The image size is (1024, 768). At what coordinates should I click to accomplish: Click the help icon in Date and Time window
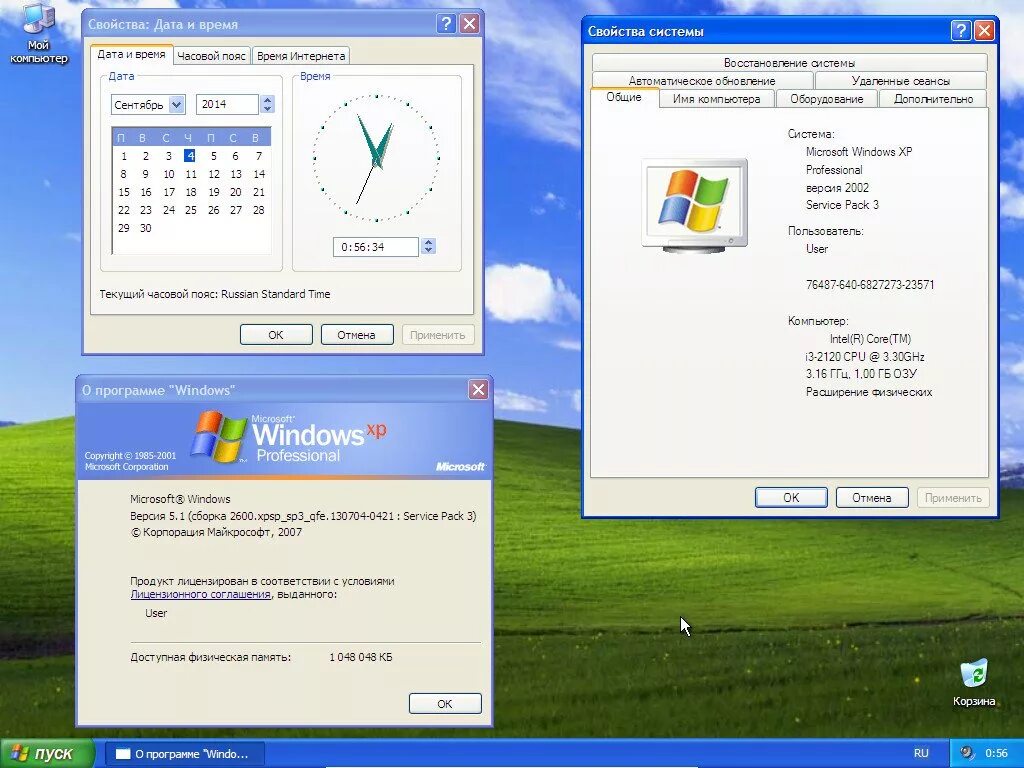click(x=446, y=24)
